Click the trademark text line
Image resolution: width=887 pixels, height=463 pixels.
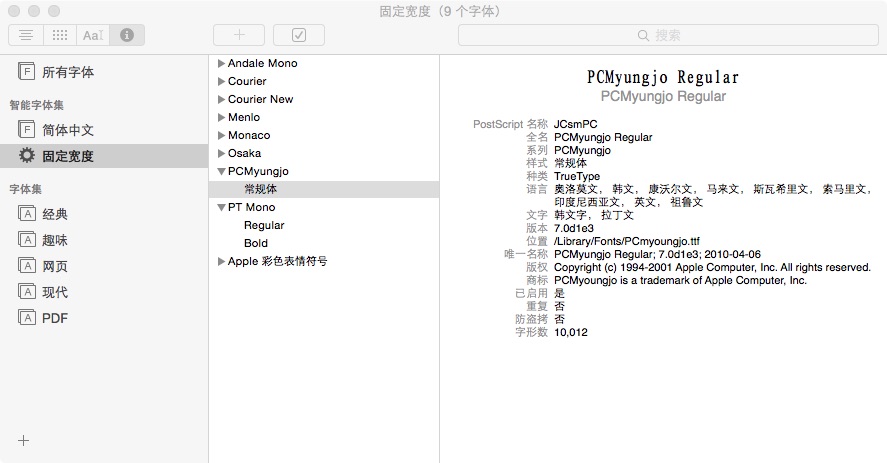pyautogui.click(x=680, y=280)
